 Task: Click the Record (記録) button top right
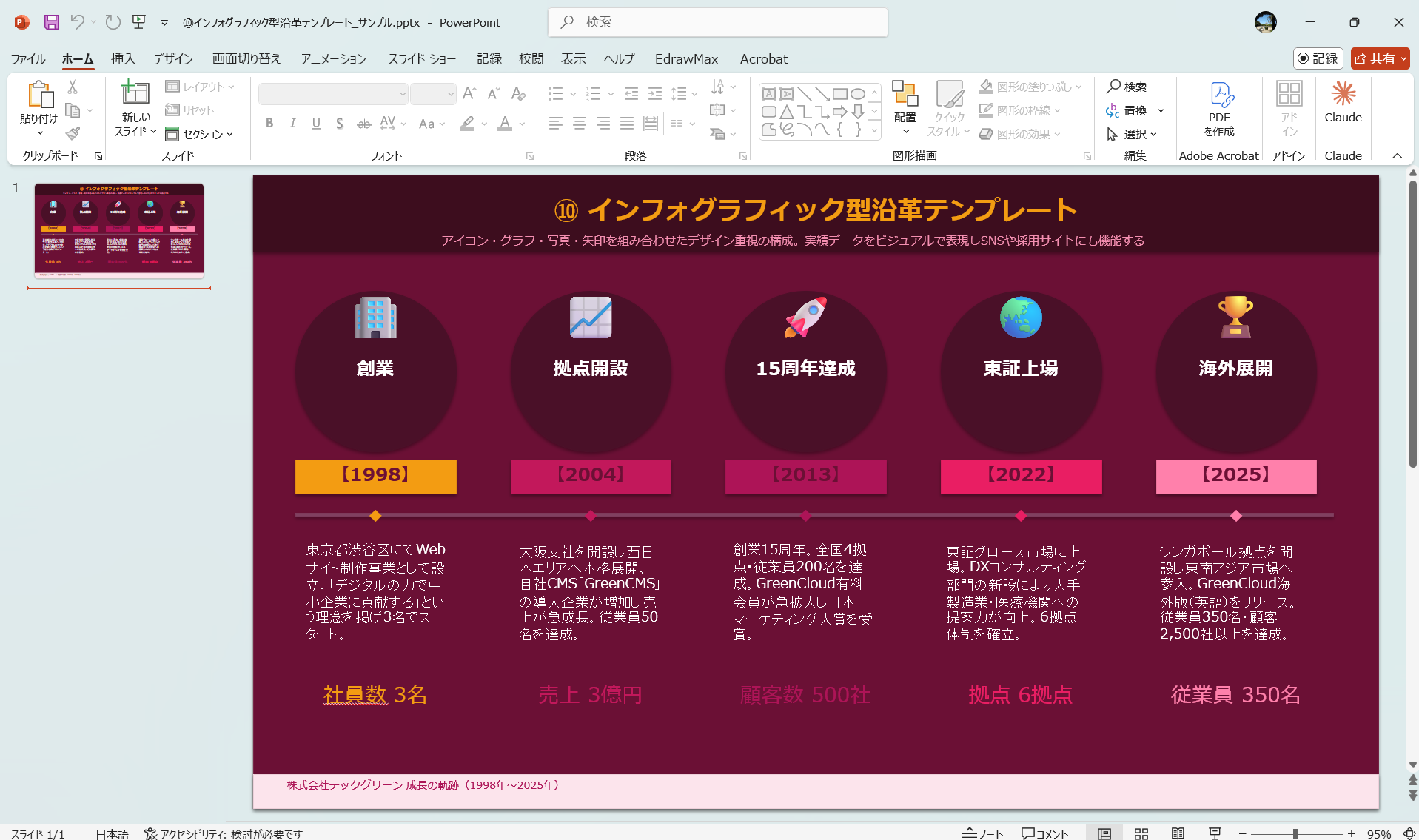[x=1318, y=58]
